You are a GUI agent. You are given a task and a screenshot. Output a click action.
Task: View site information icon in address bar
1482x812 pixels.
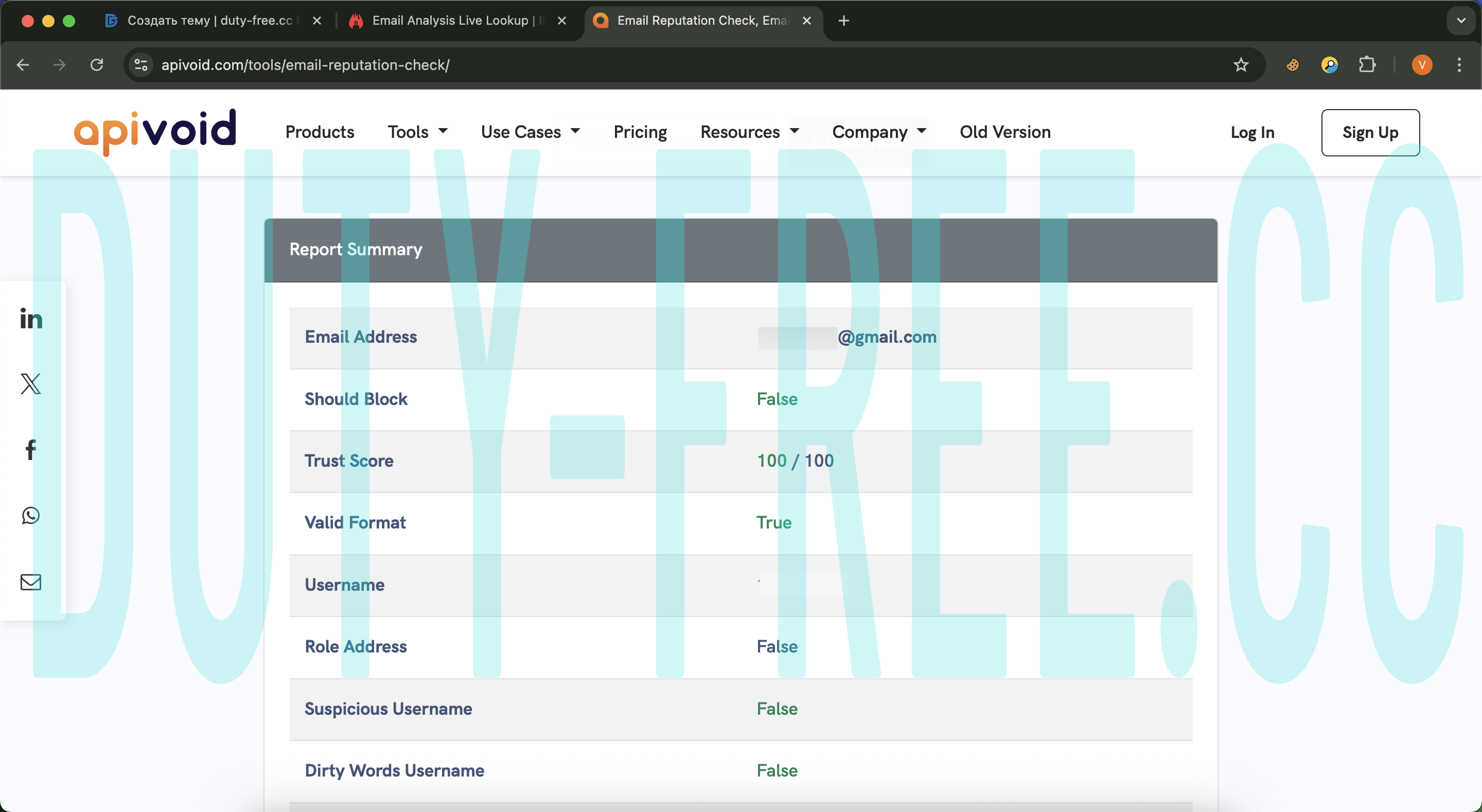pyautogui.click(x=141, y=65)
